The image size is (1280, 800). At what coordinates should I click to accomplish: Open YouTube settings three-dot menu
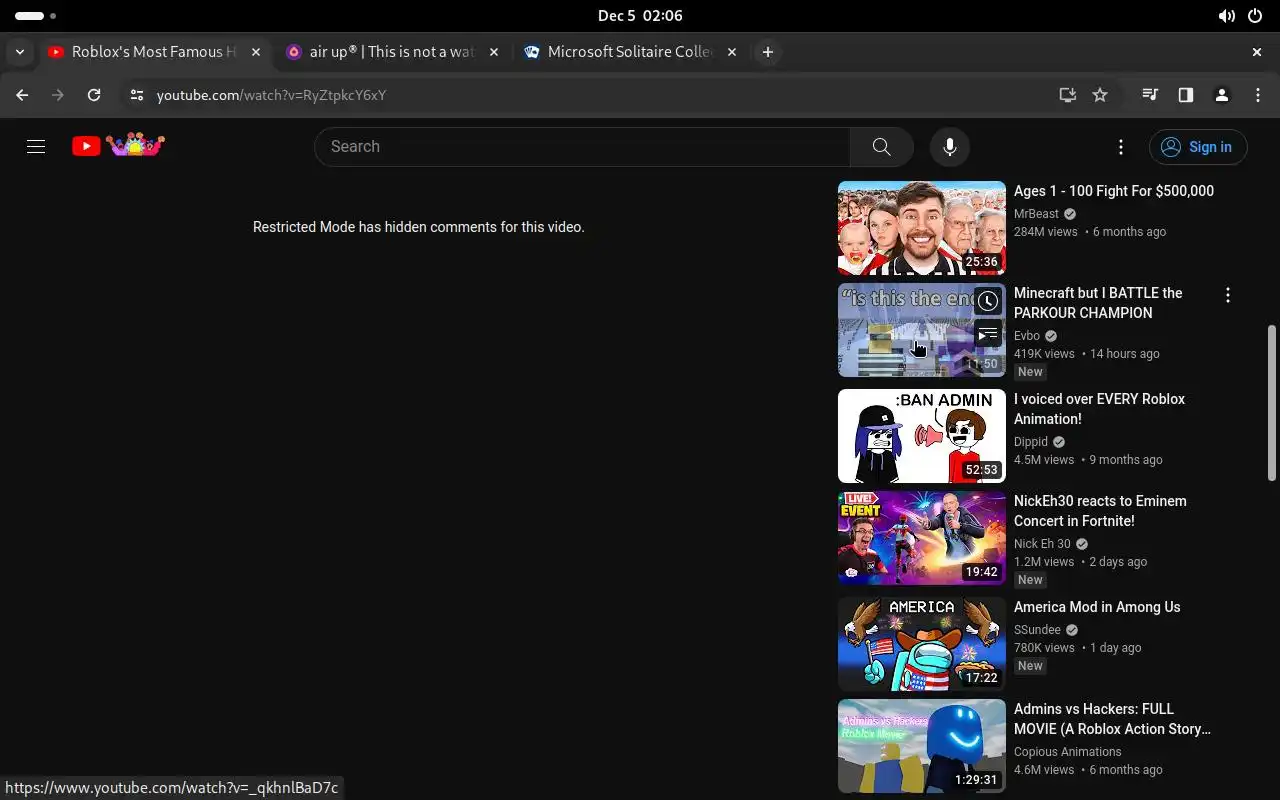click(1121, 147)
